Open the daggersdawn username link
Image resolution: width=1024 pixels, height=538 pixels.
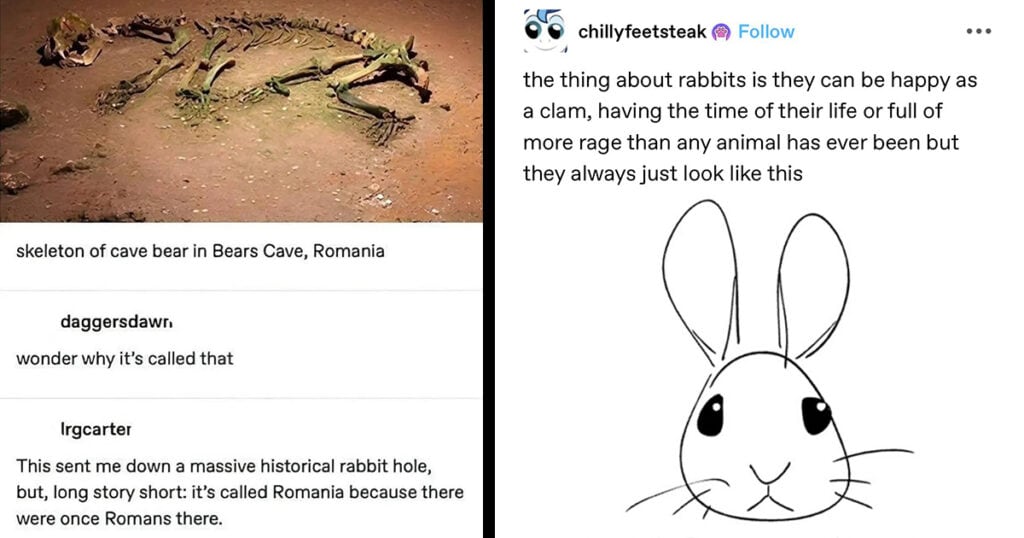(x=116, y=321)
